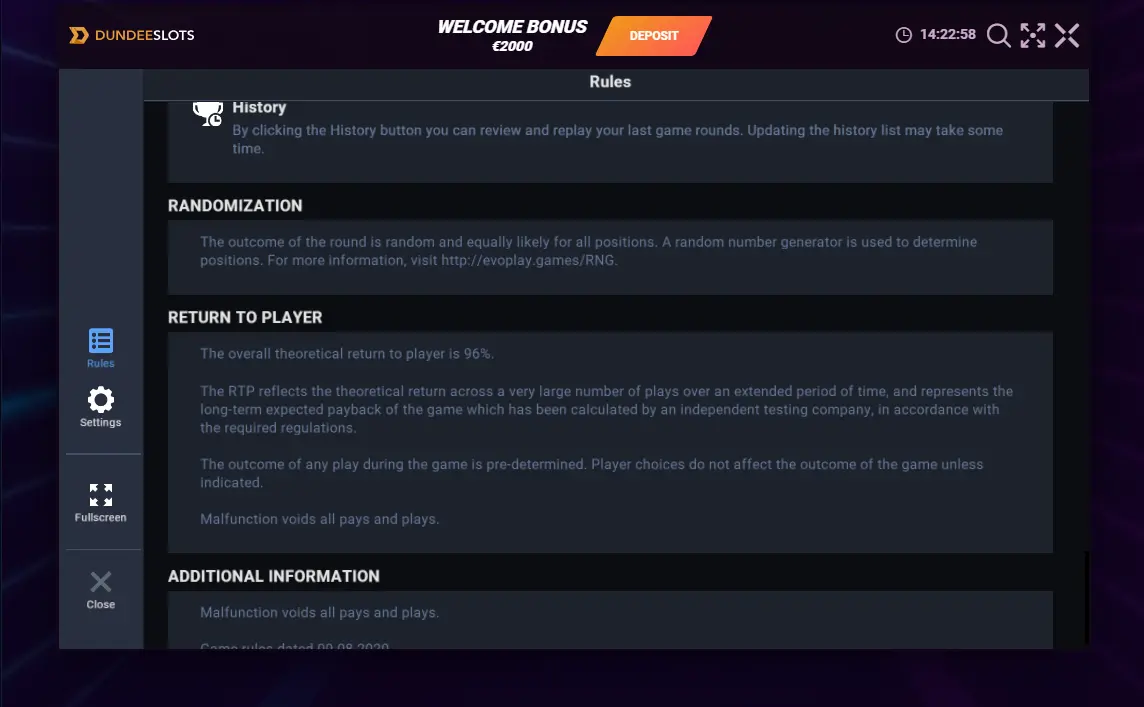Select the RETURN TO PLAYER heading
The width and height of the screenshot is (1144, 707).
[245, 317]
